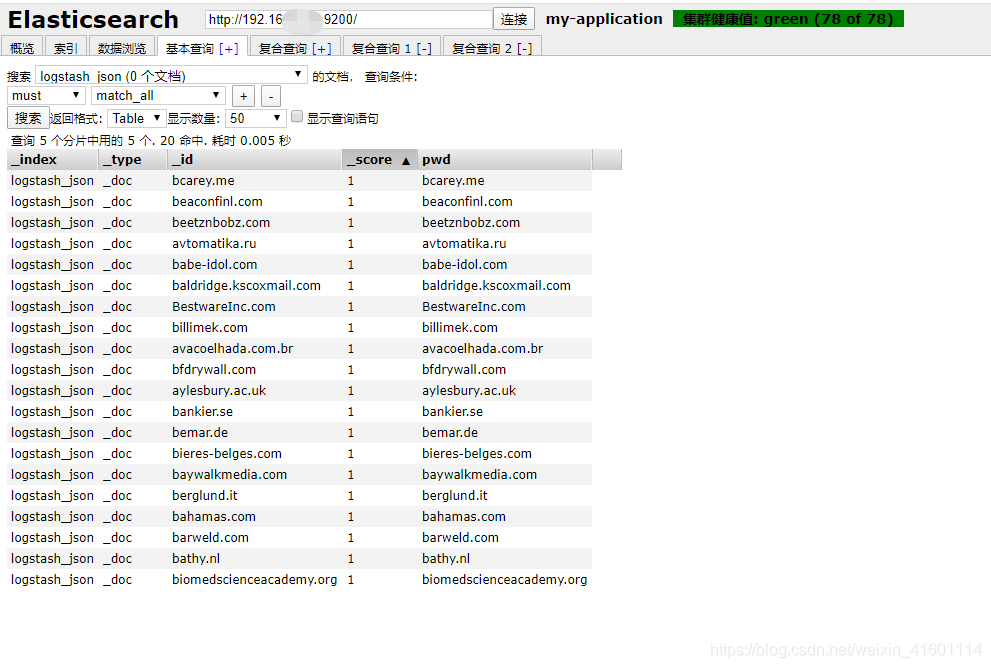This screenshot has height=668, width=991.
Task: Click beetznbobz.com in pwd column
Action: (504, 222)
